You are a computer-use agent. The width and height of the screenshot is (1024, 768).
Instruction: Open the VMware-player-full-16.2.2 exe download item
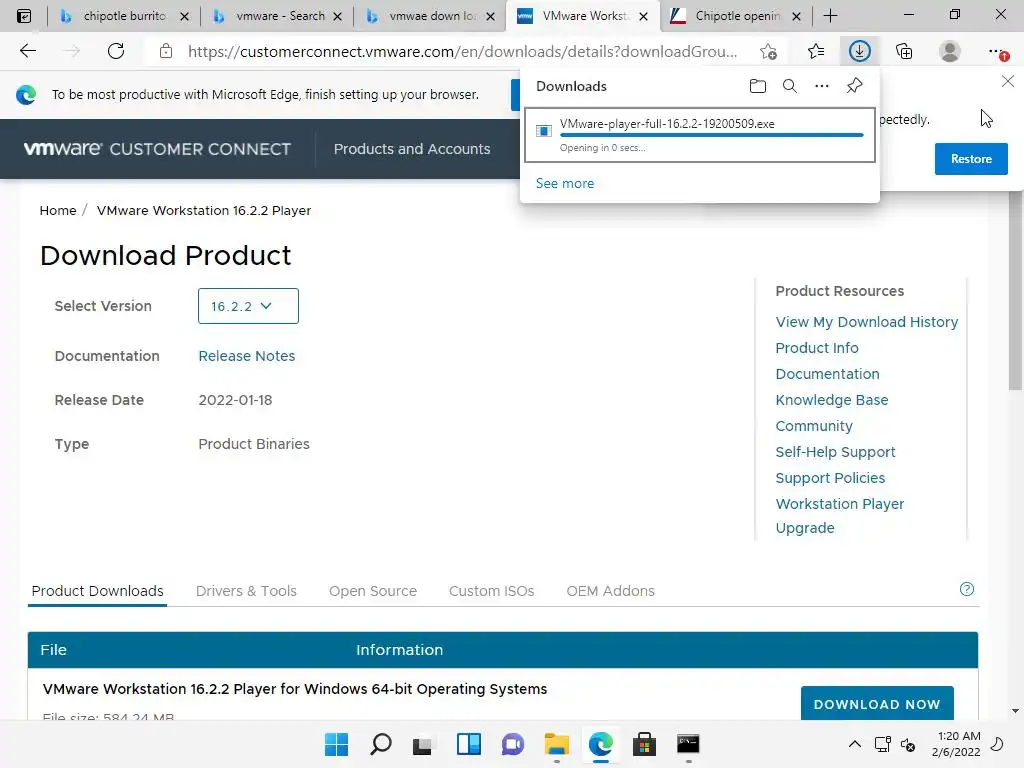(699, 135)
